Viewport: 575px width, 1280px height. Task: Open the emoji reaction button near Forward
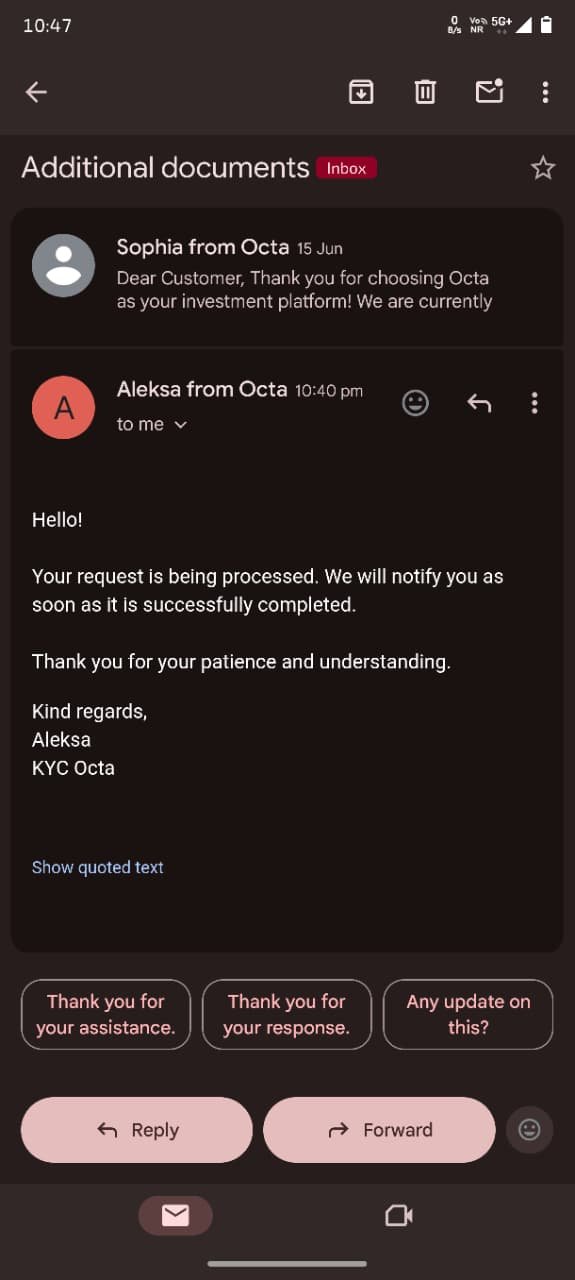coord(530,1130)
